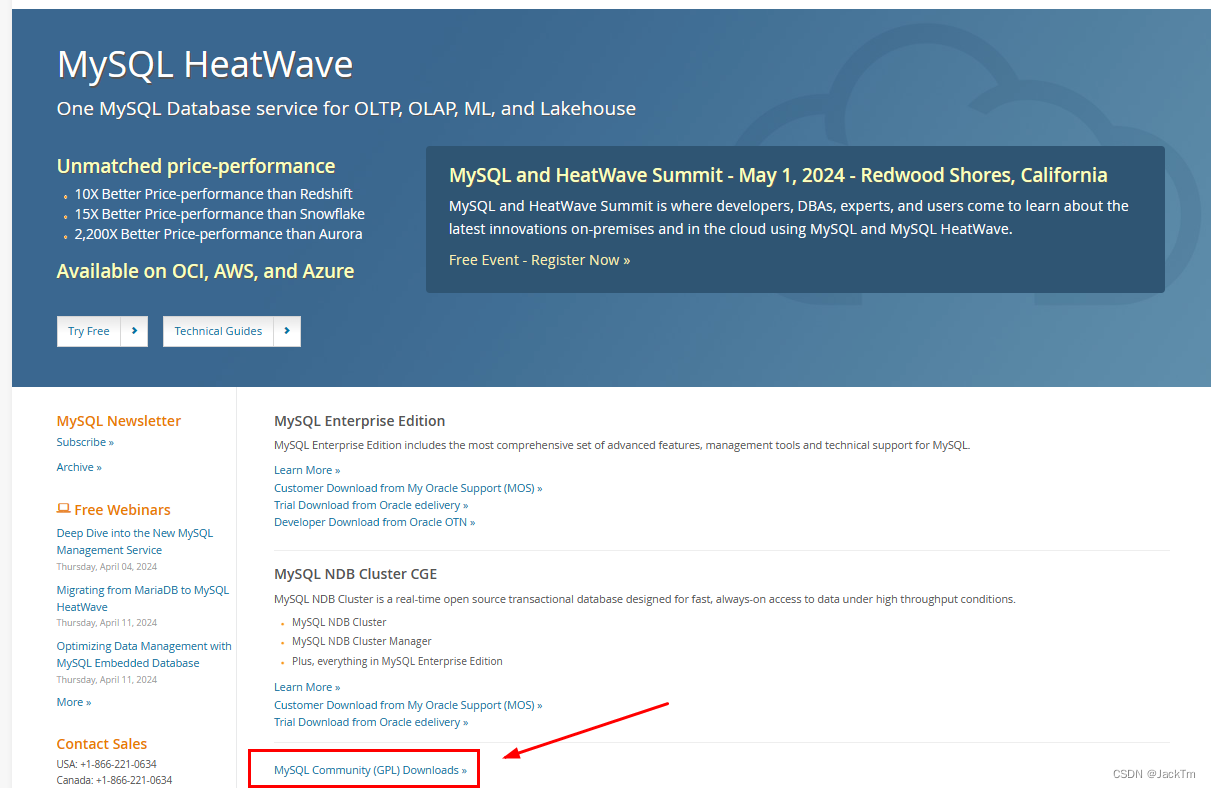The image size is (1211, 788).
Task: Click the MySQL NDB Cluster Manager bullet
Action: pyautogui.click(x=362, y=641)
